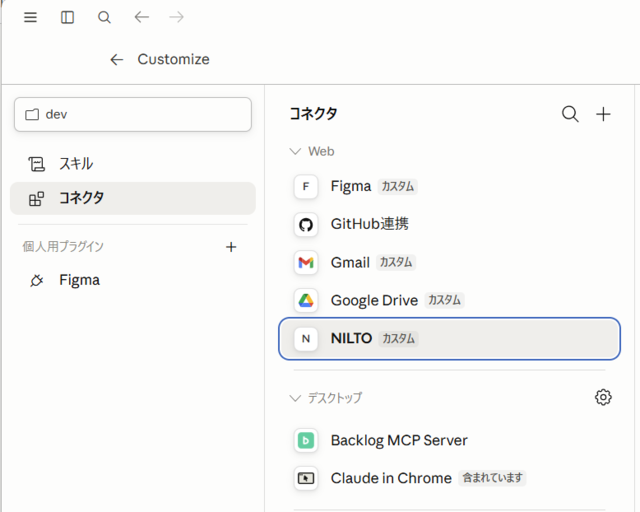Image resolution: width=640 pixels, height=512 pixels.
Task: Click the folder icon in dev field
Action: coord(32,115)
